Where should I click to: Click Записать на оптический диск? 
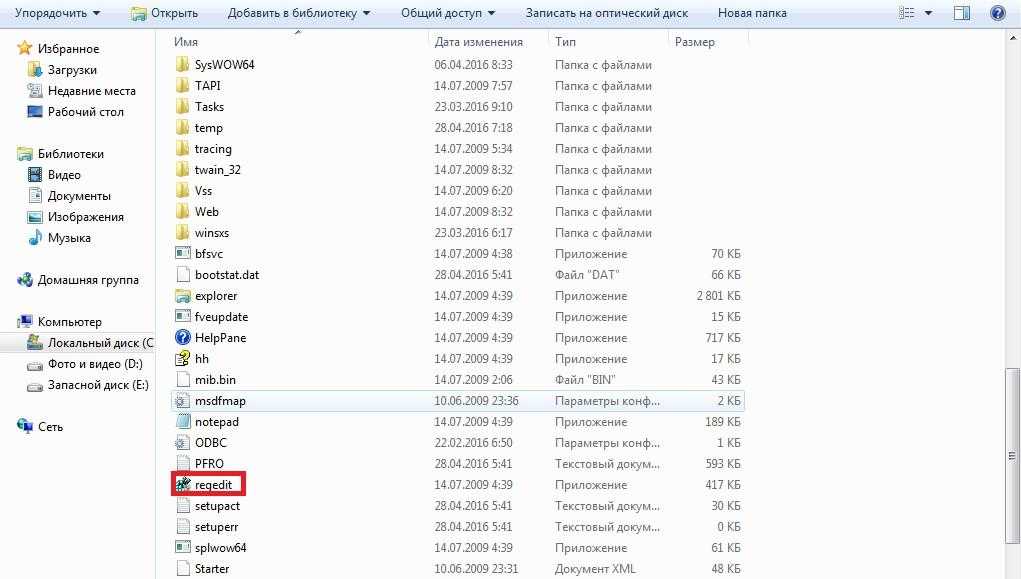click(x=607, y=12)
